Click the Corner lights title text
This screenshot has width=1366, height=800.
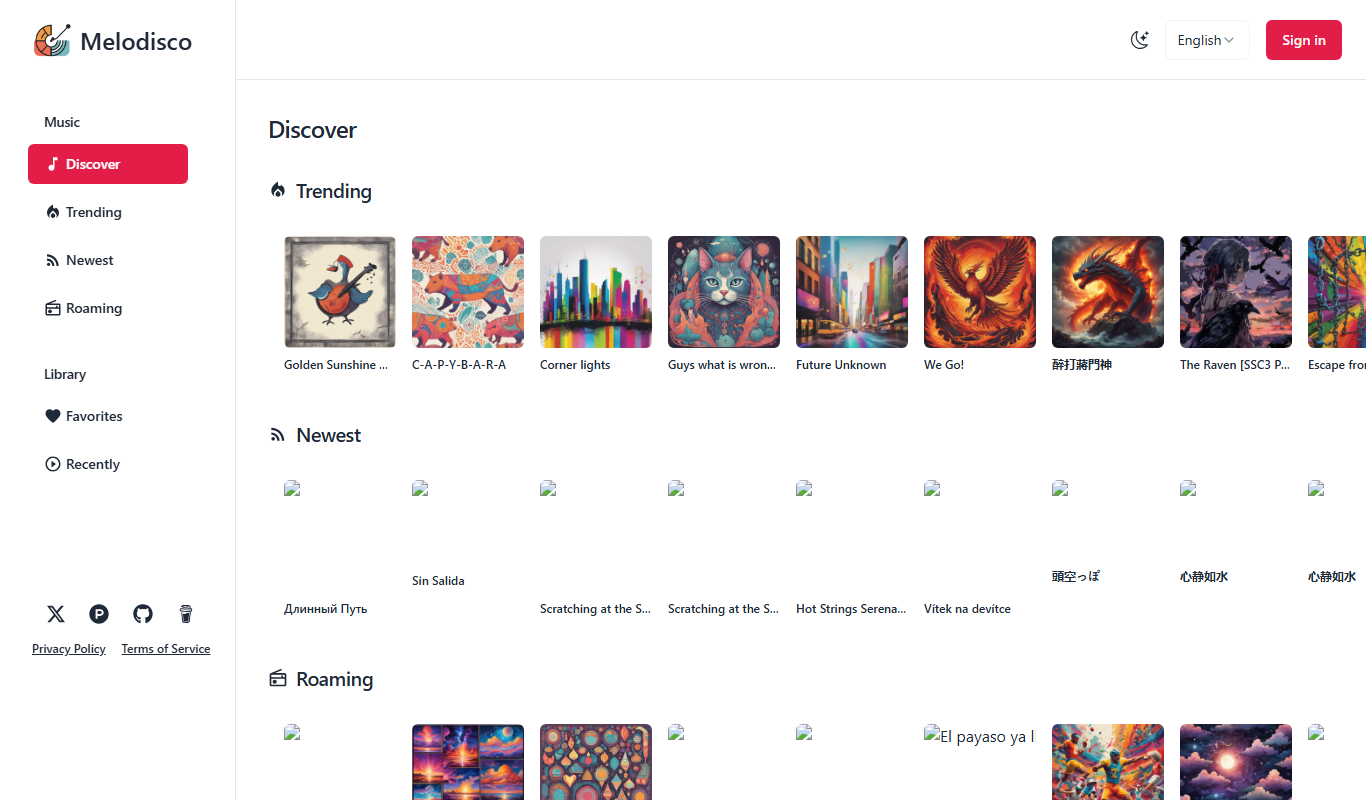[x=575, y=365]
